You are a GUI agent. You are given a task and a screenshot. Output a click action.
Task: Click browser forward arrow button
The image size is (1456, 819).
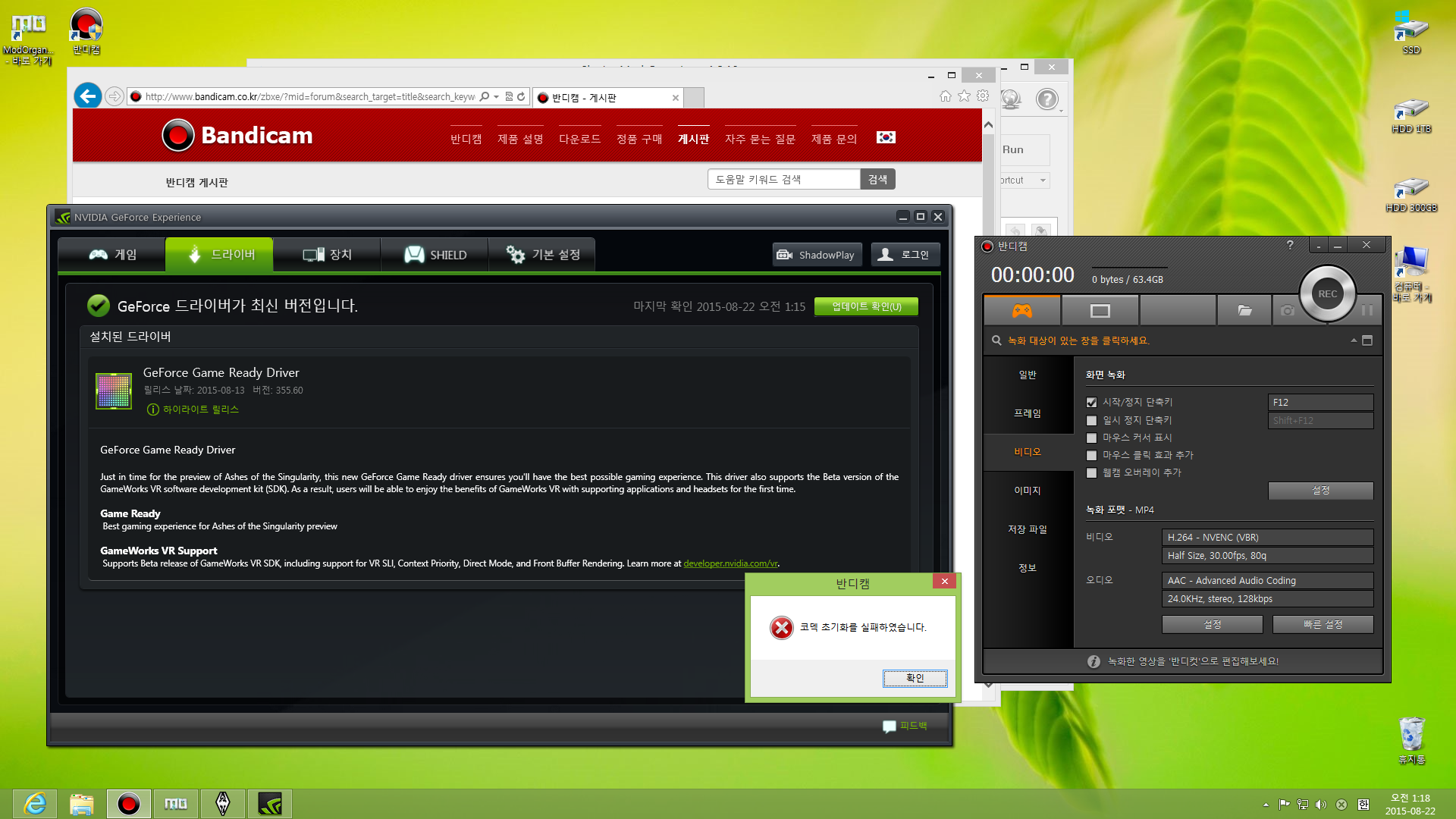(x=115, y=96)
